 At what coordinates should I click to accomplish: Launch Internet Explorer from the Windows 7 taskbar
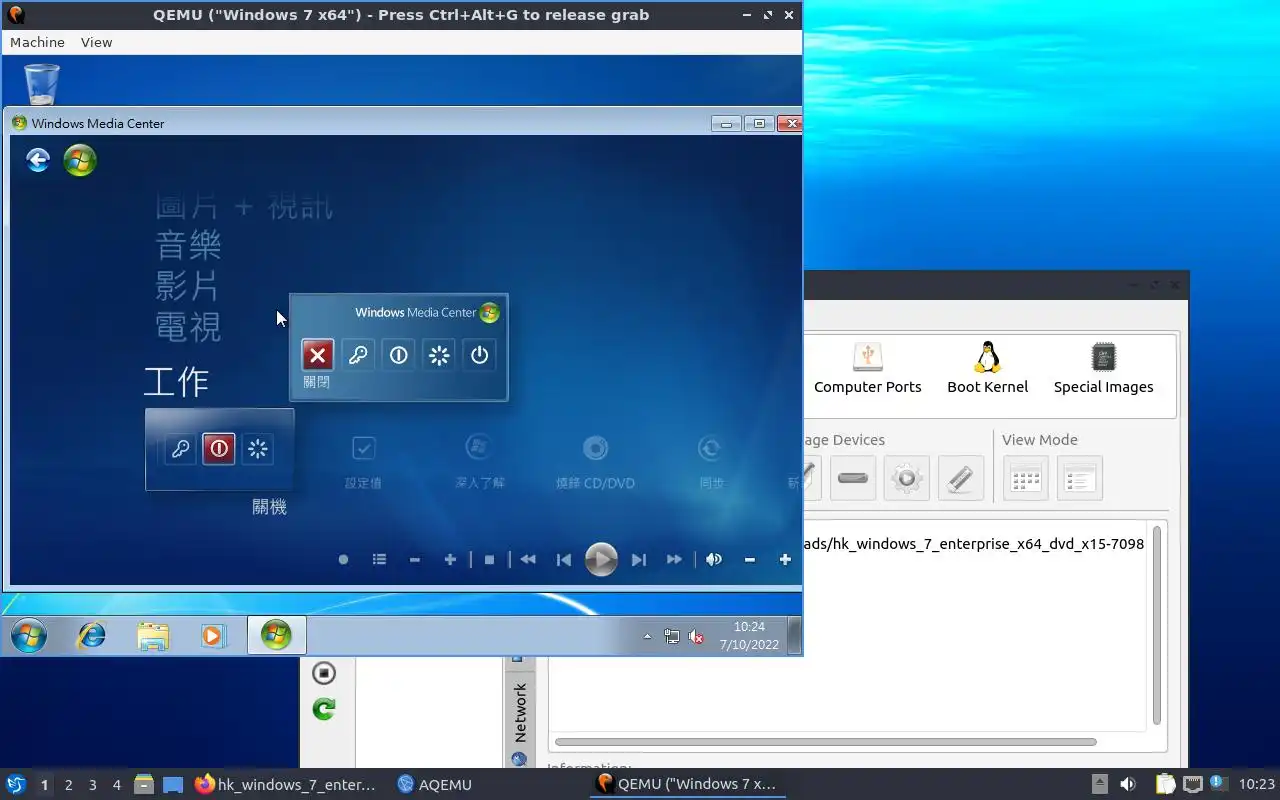coord(92,635)
